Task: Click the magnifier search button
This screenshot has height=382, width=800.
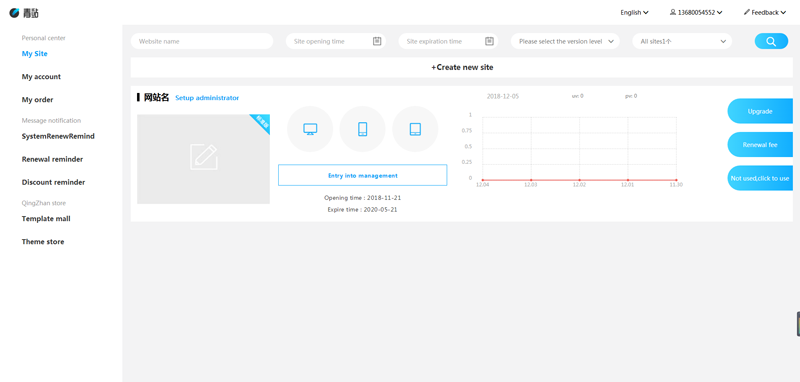Action: pos(771,41)
